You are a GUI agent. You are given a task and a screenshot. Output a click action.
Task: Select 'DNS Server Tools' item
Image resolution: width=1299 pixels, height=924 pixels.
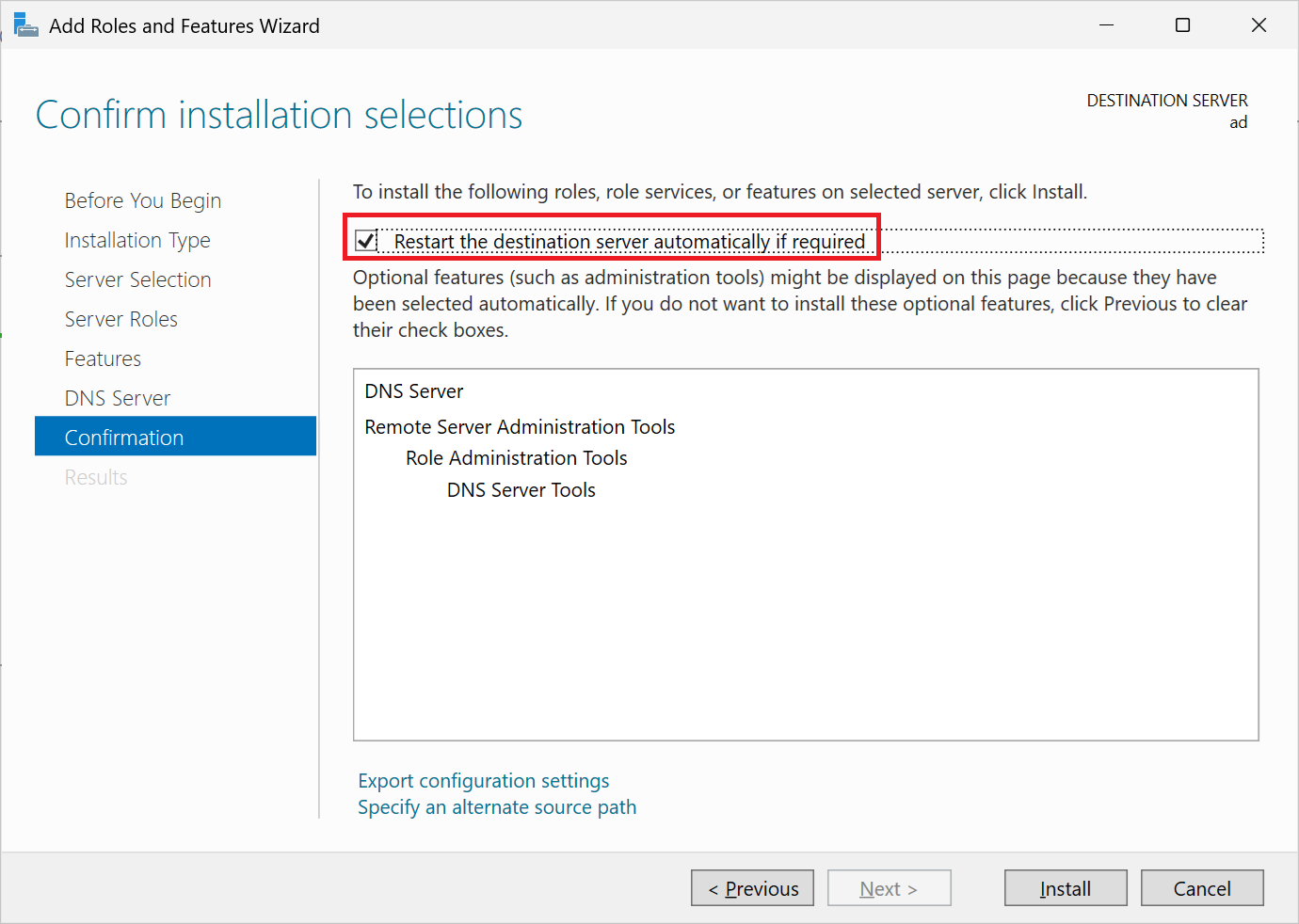[x=521, y=489]
